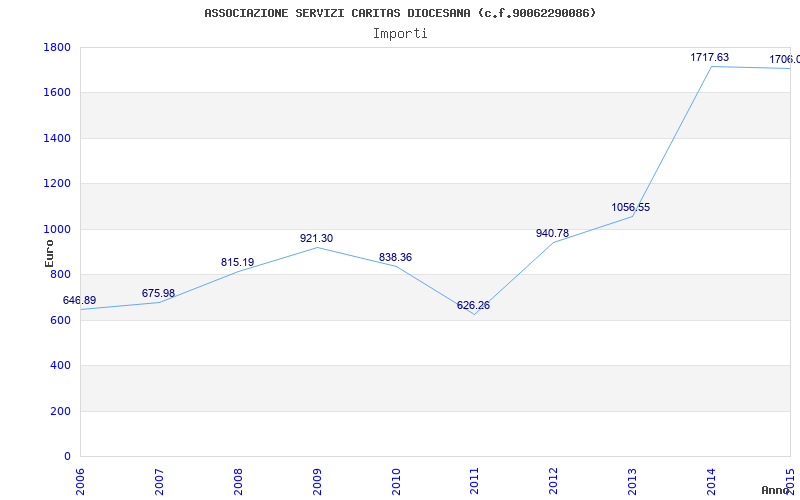Select the 2009 x-axis label
800x500 pixels.
(317, 481)
